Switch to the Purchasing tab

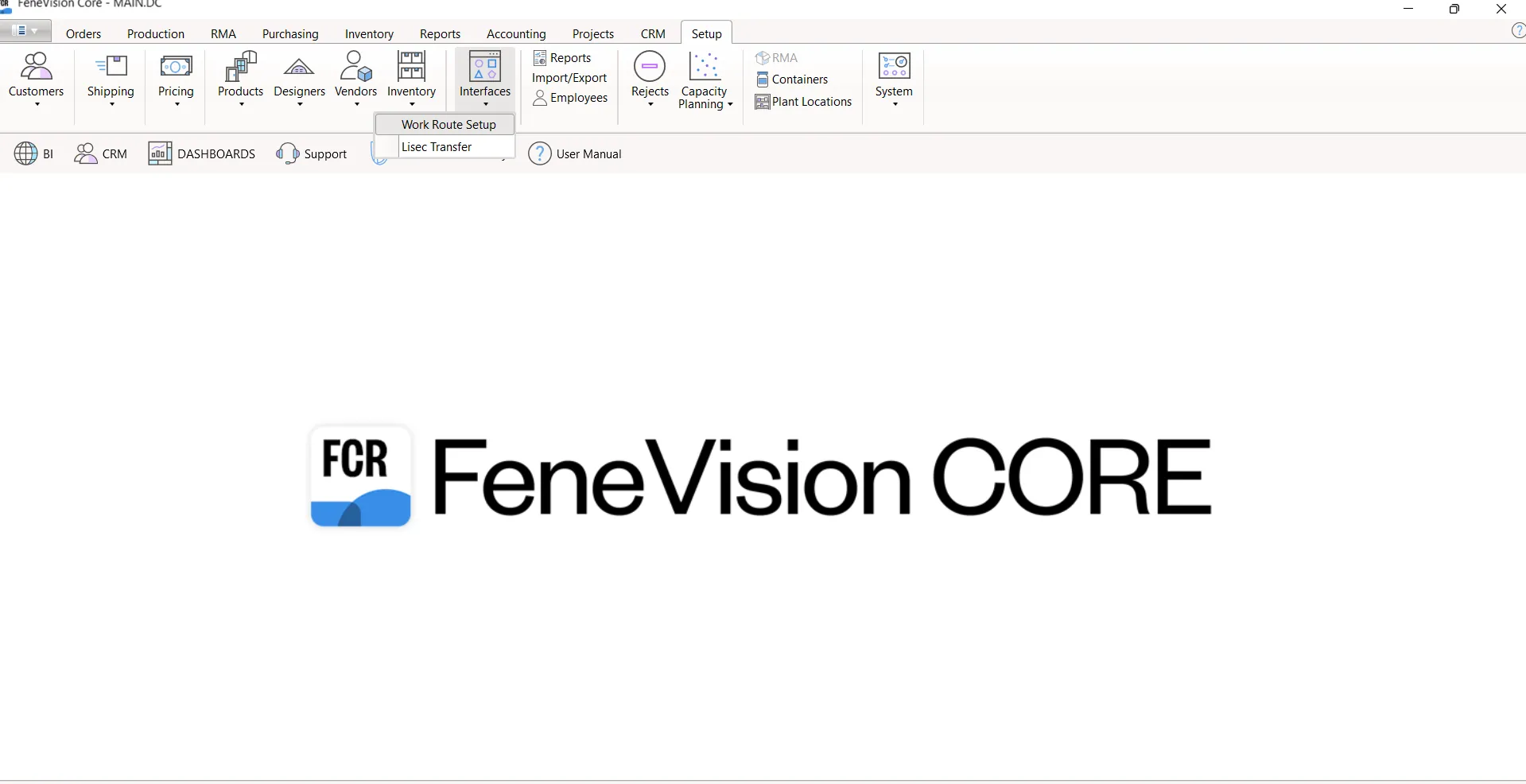290,33
